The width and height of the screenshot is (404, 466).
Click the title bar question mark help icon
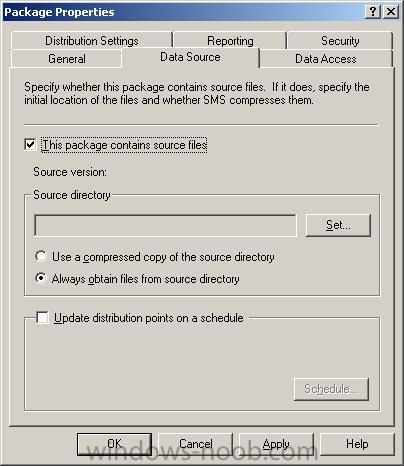(x=373, y=12)
